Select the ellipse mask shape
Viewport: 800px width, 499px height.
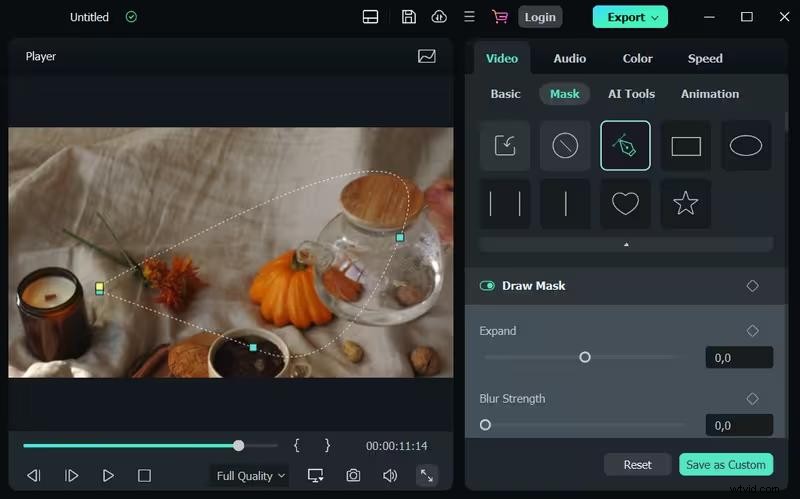(745, 145)
